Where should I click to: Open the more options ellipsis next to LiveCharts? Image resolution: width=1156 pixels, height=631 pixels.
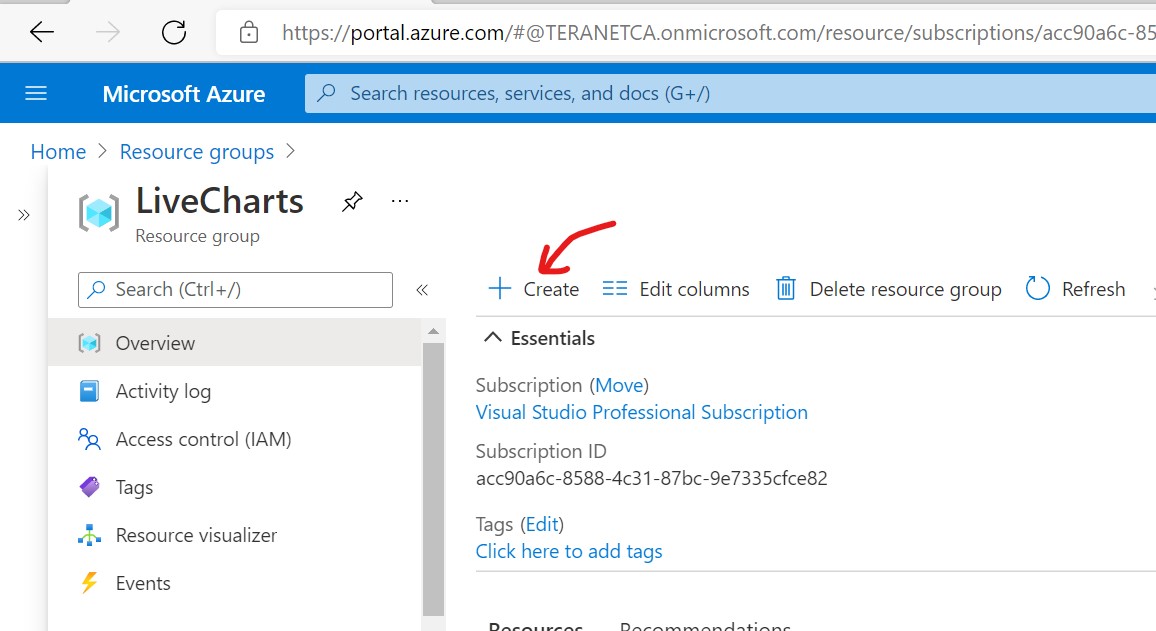pyautogui.click(x=400, y=201)
